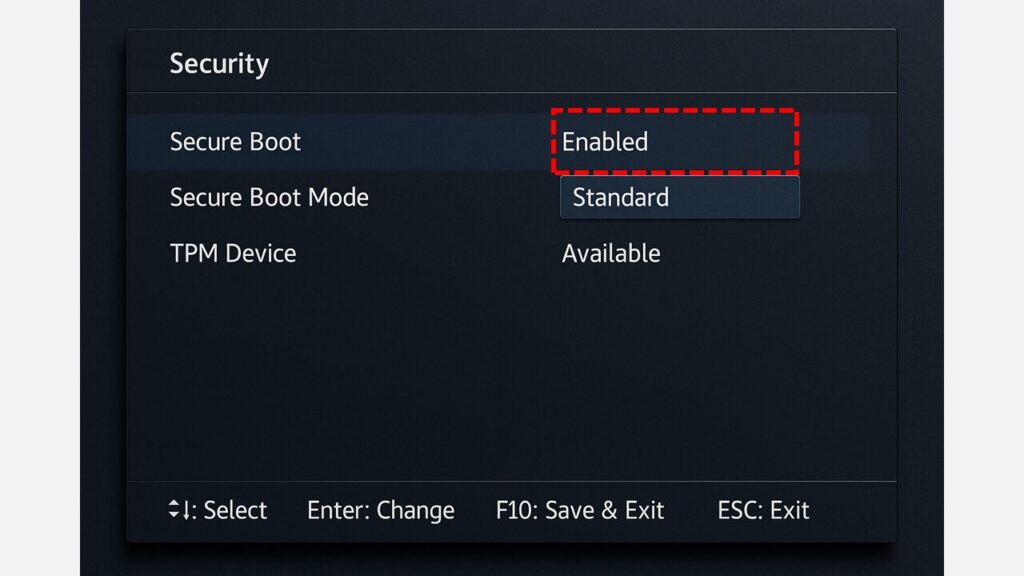
Task: Click the TPM Device Available status
Action: tap(611, 254)
